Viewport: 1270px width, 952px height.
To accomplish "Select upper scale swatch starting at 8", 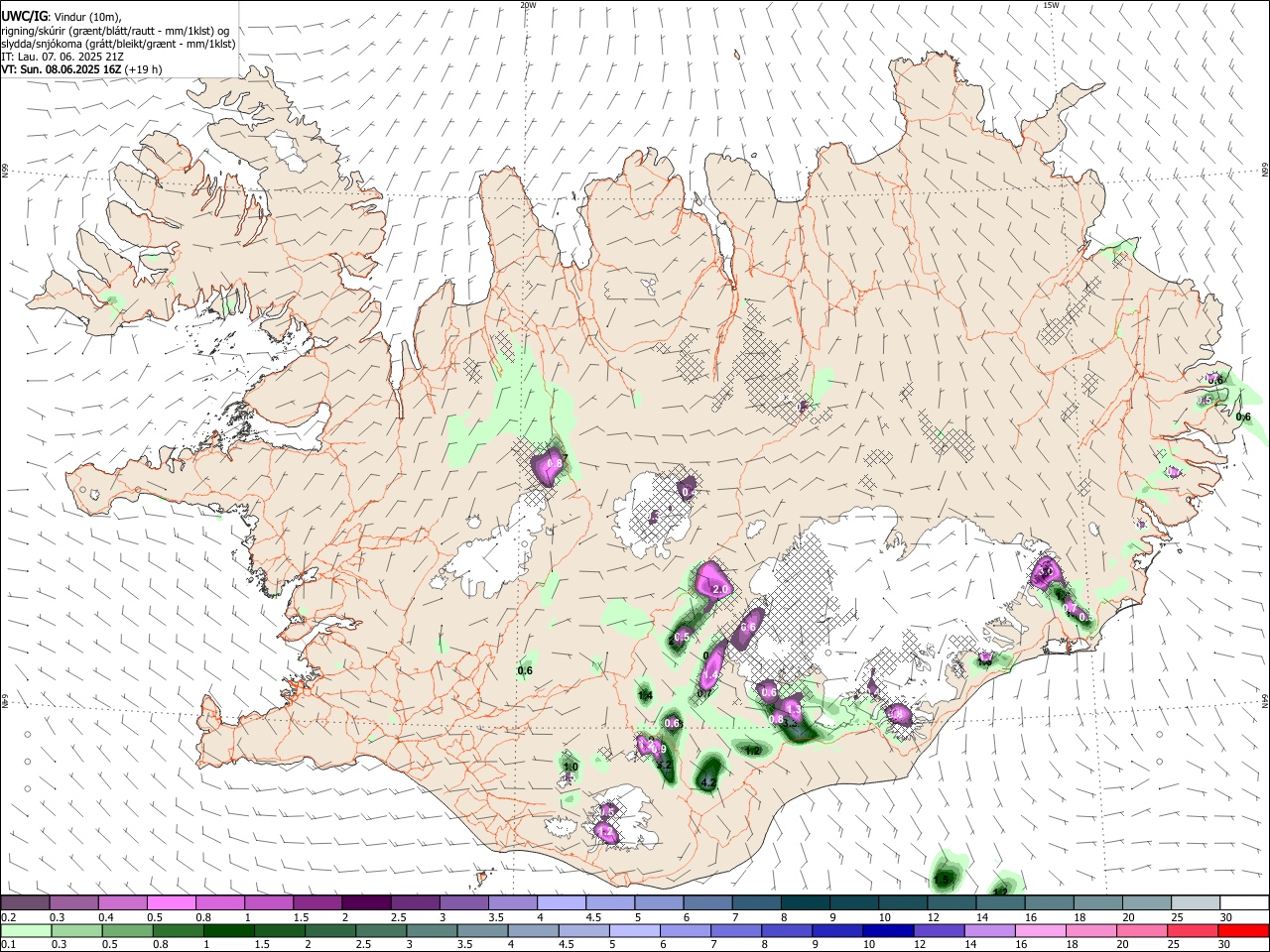I will (x=806, y=902).
